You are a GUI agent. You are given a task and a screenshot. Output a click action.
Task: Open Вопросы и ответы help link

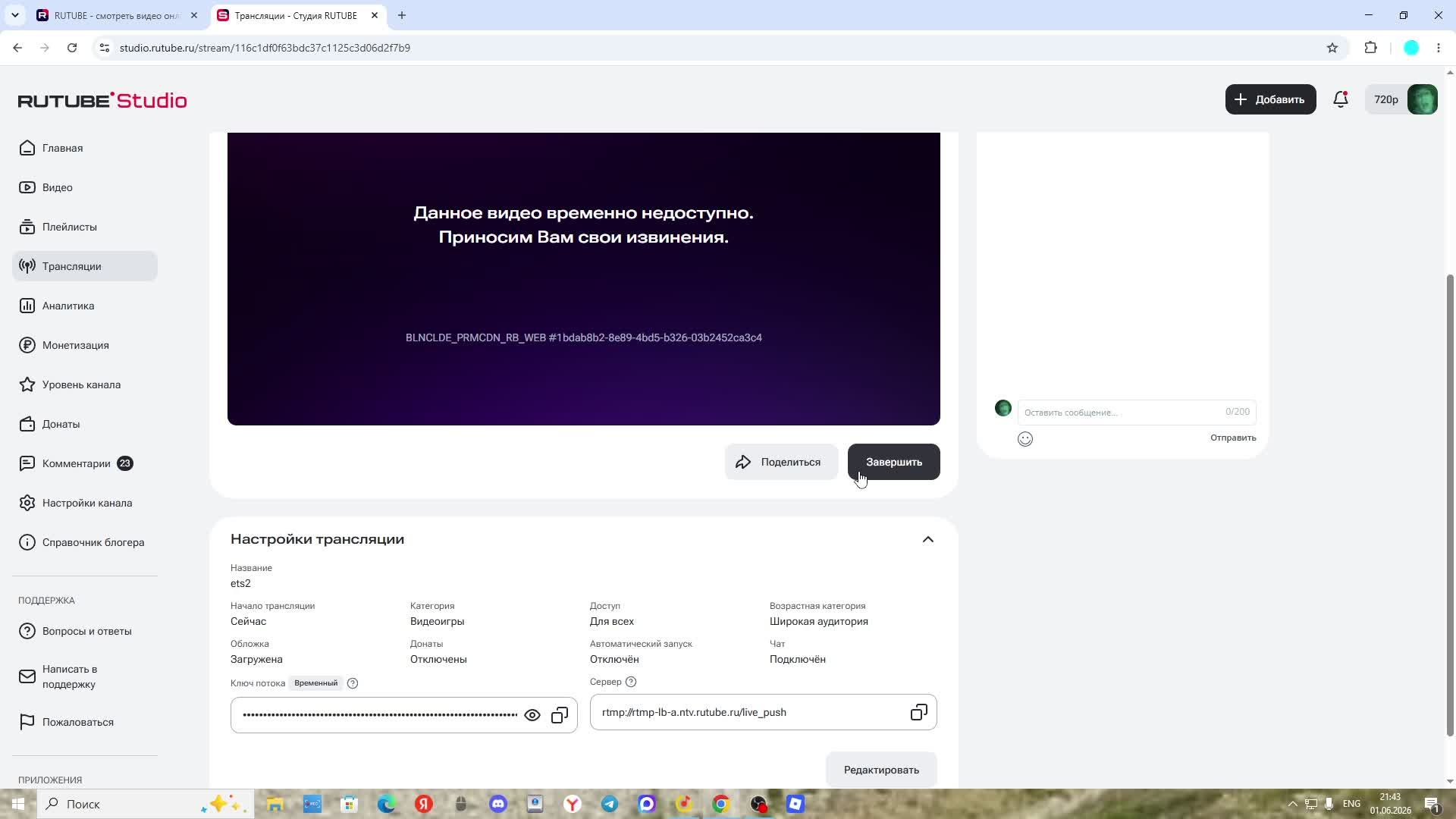tap(84, 631)
